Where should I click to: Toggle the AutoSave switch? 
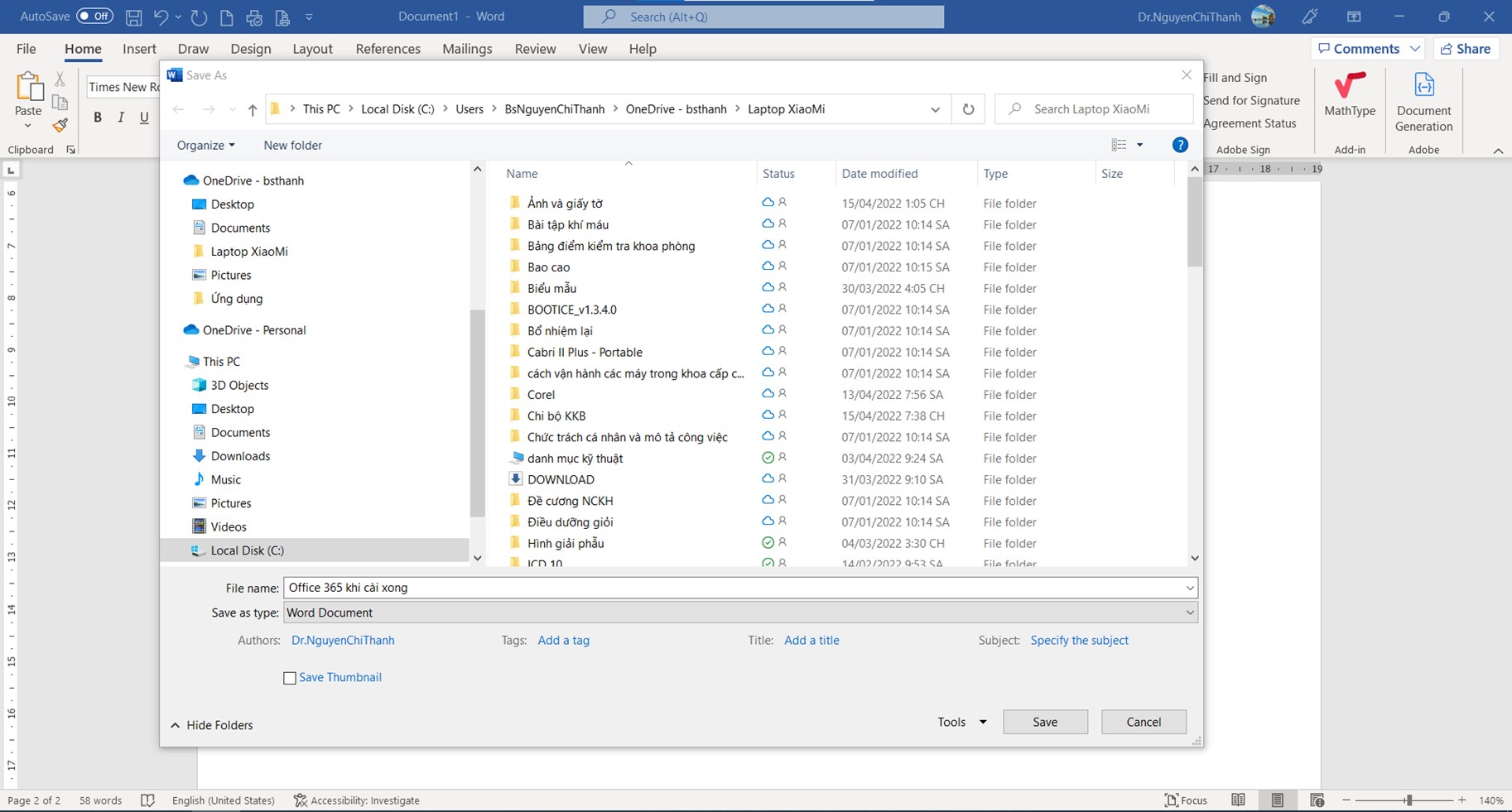coord(94,17)
